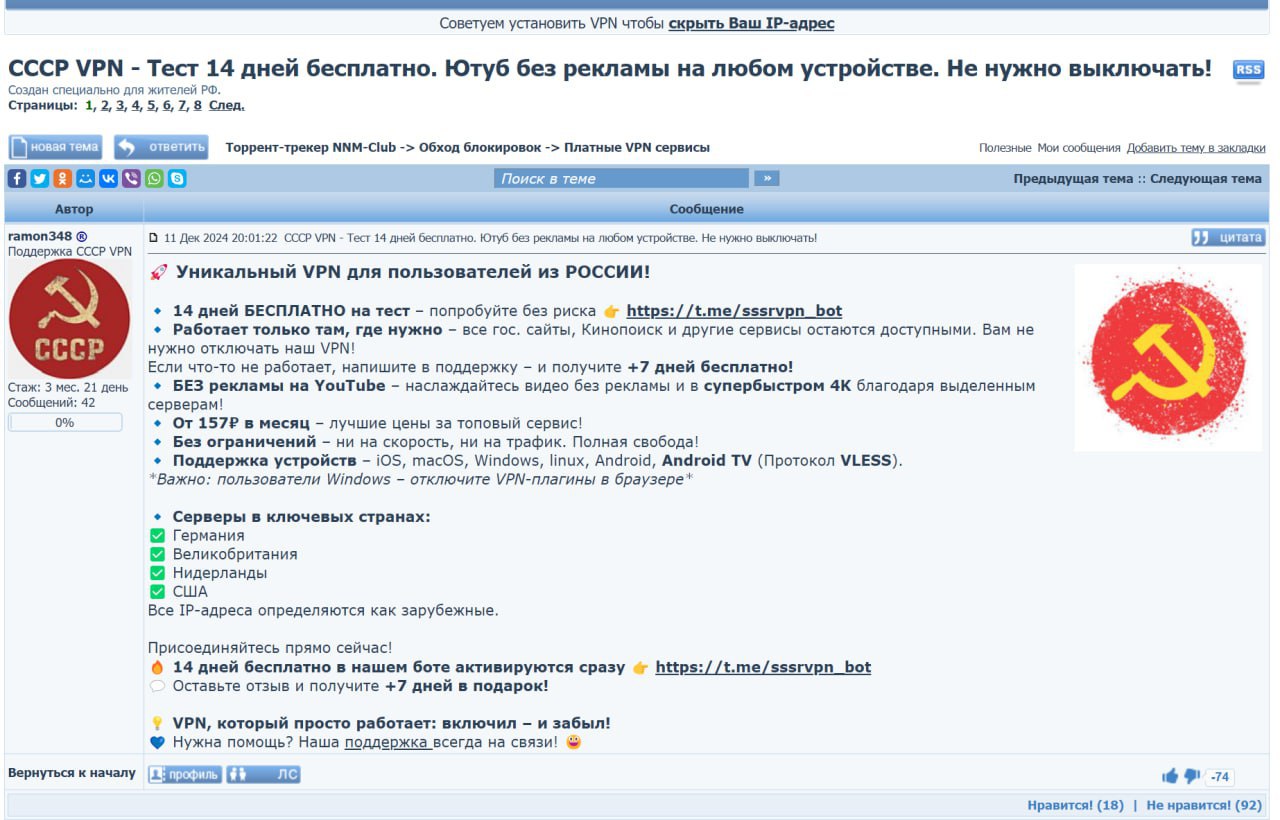The width and height of the screenshot is (1280, 820).
Task: Click 'Добавить тему в закладки'
Action: click(1196, 148)
